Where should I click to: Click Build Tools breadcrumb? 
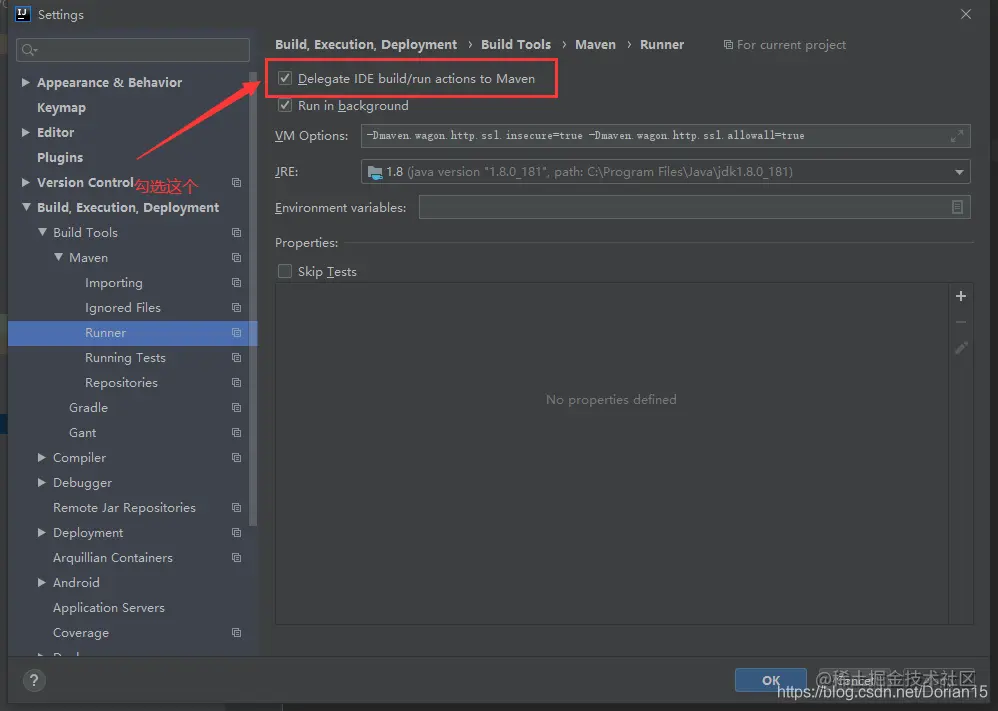pyautogui.click(x=516, y=45)
